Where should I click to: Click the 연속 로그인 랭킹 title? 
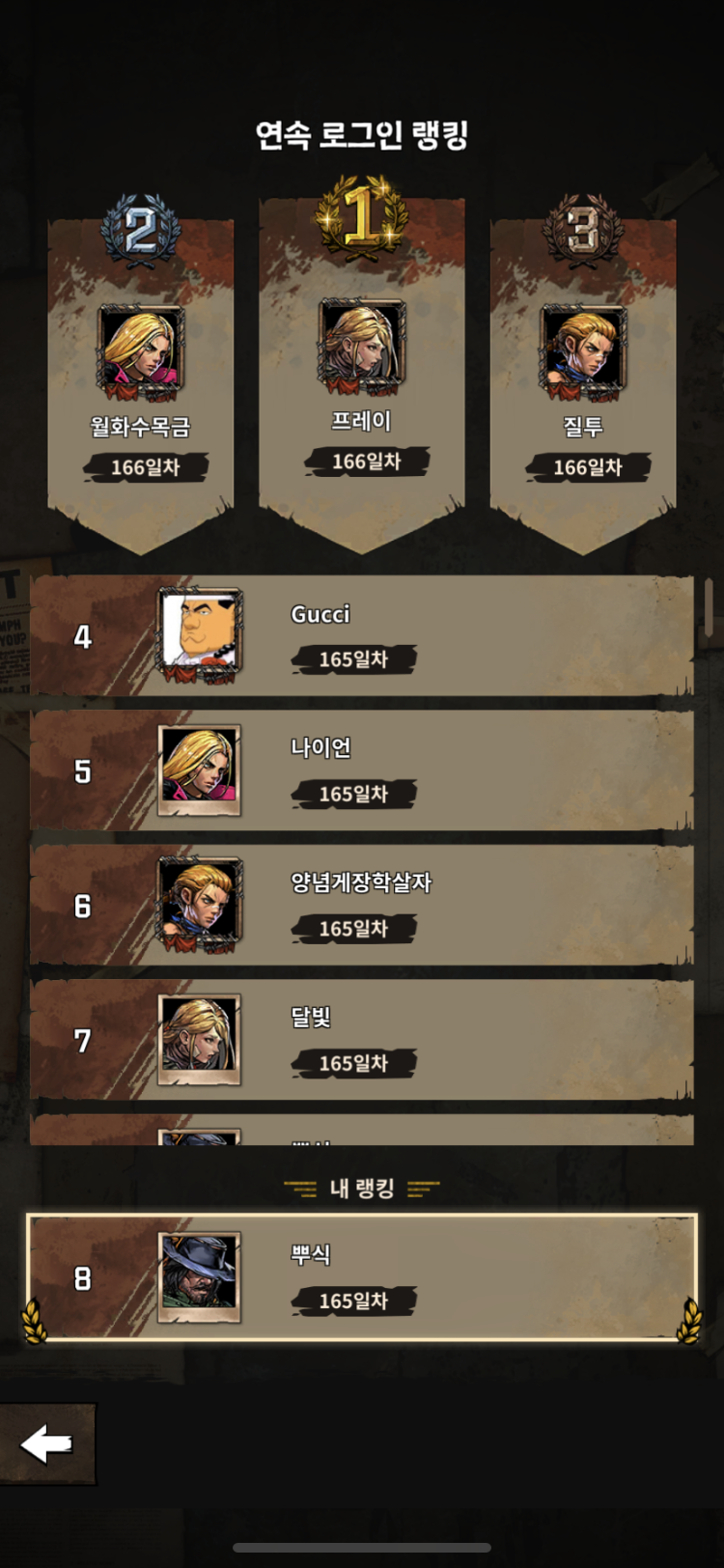[x=362, y=135]
